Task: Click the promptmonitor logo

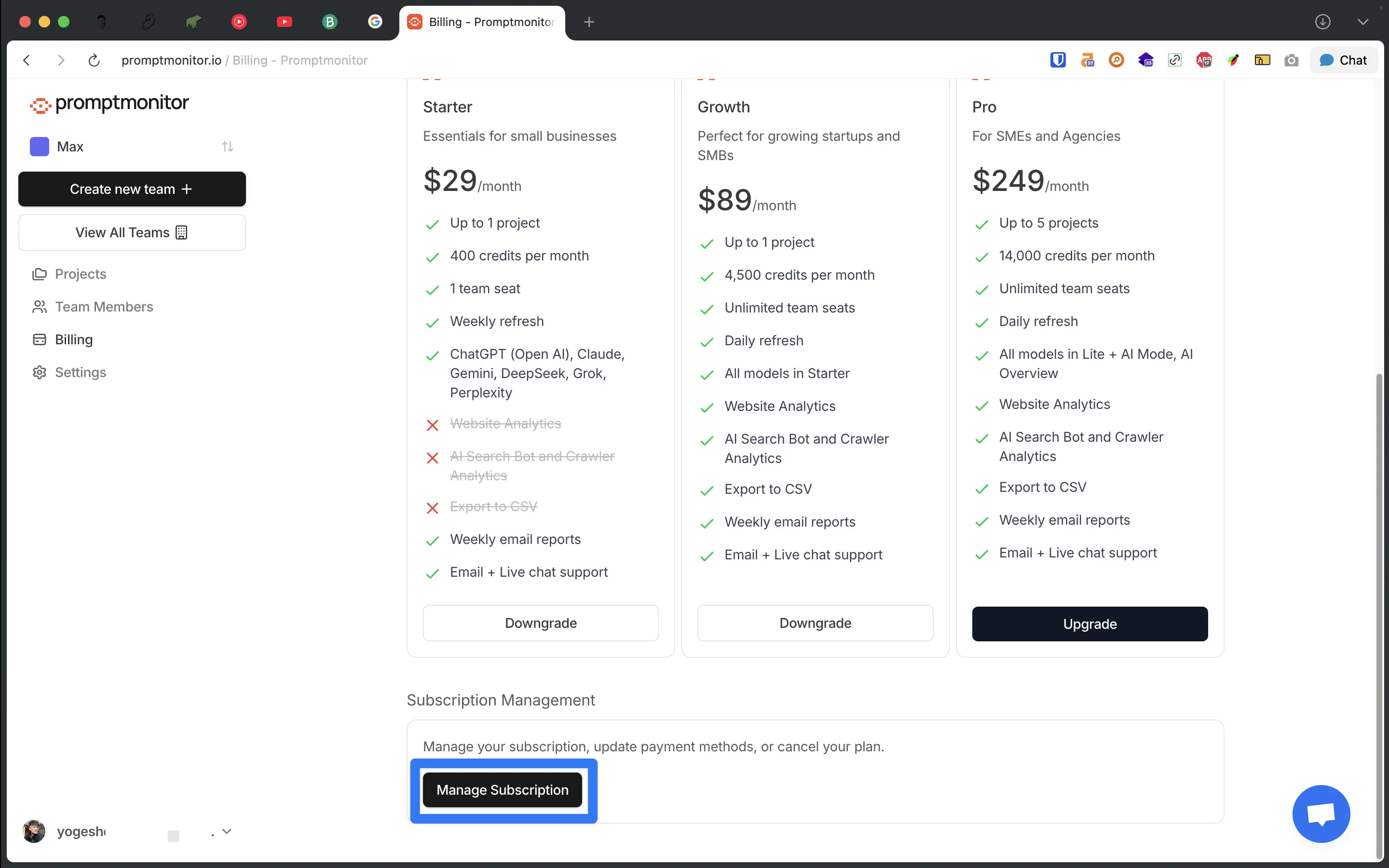Action: coord(109,103)
